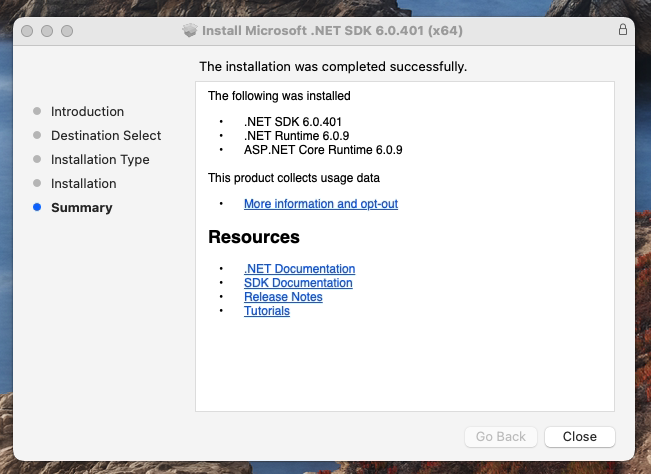Click the gray Destination Select bullet
This screenshot has width=651, height=474.
coord(37,135)
